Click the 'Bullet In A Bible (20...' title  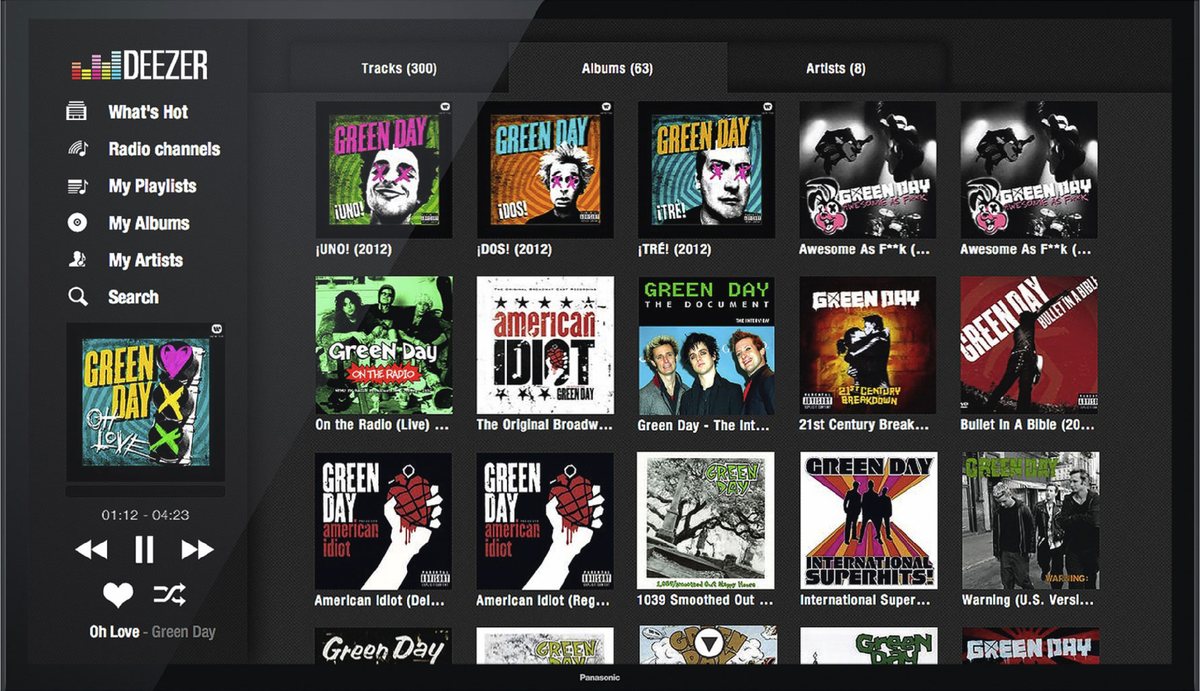(1028, 425)
